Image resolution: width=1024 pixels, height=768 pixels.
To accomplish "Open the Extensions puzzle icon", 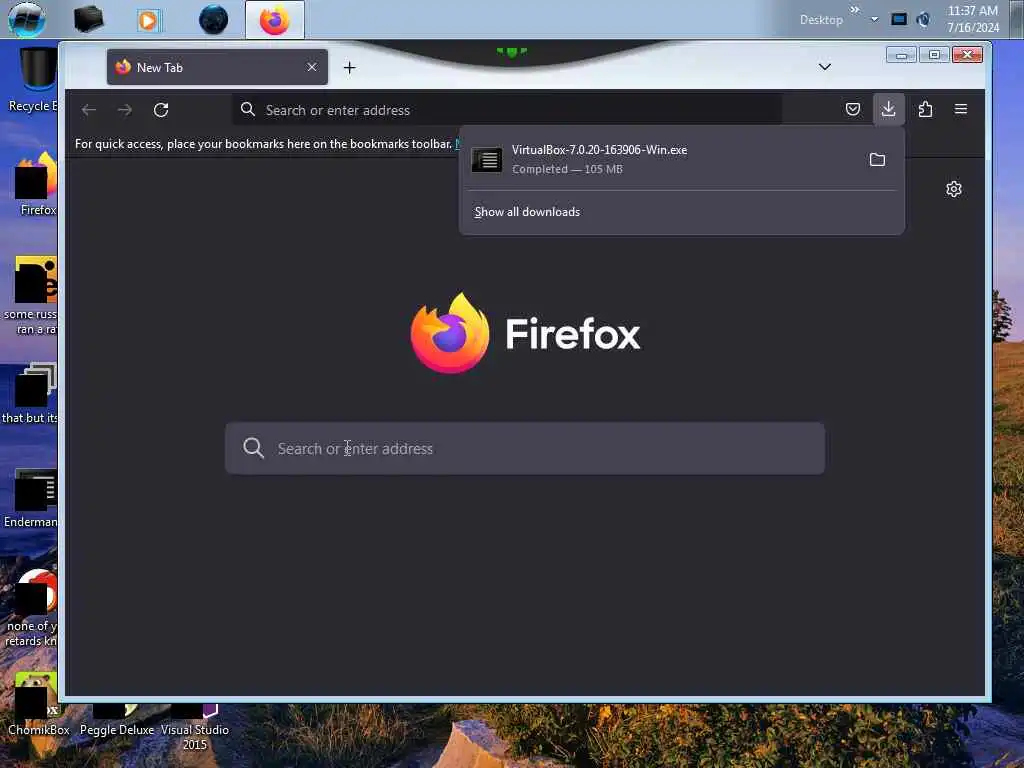I will (925, 109).
